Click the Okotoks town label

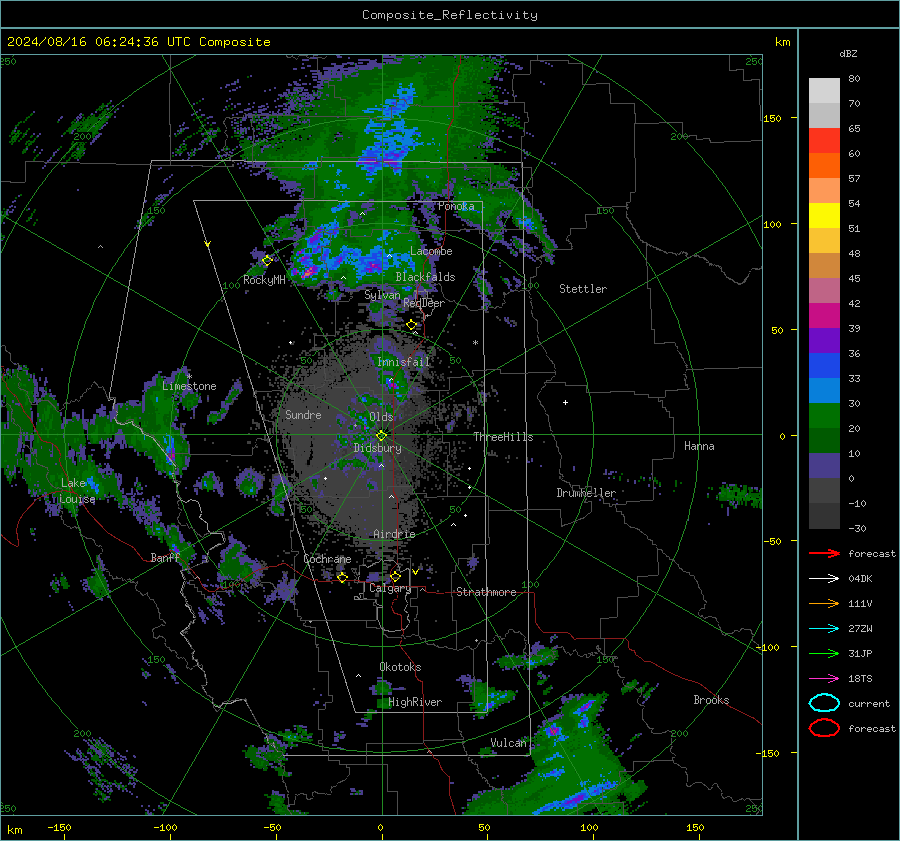[x=400, y=666]
